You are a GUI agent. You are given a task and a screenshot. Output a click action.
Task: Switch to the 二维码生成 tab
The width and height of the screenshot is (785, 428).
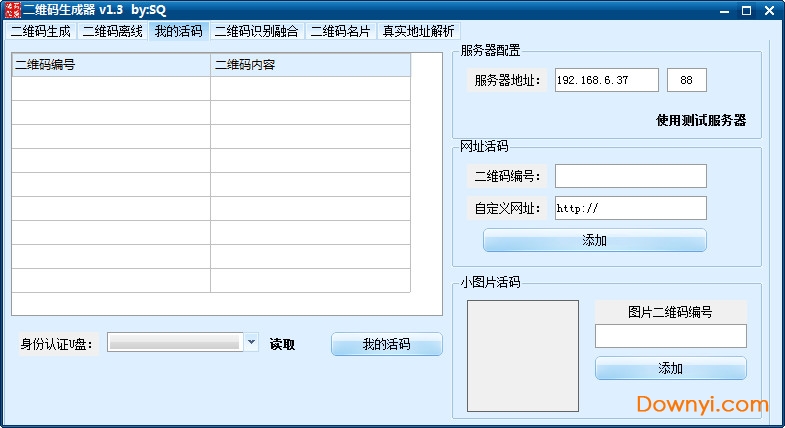click(41, 31)
